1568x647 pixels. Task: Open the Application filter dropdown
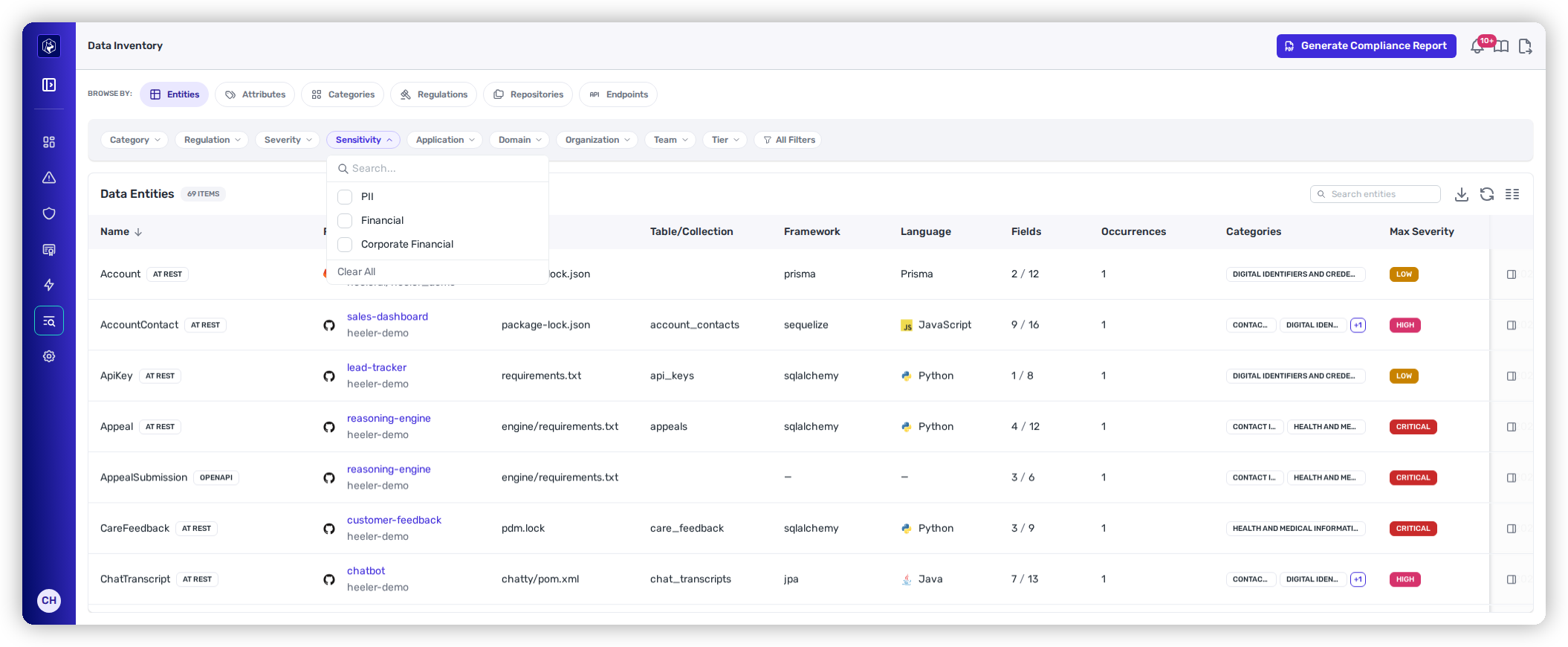445,140
